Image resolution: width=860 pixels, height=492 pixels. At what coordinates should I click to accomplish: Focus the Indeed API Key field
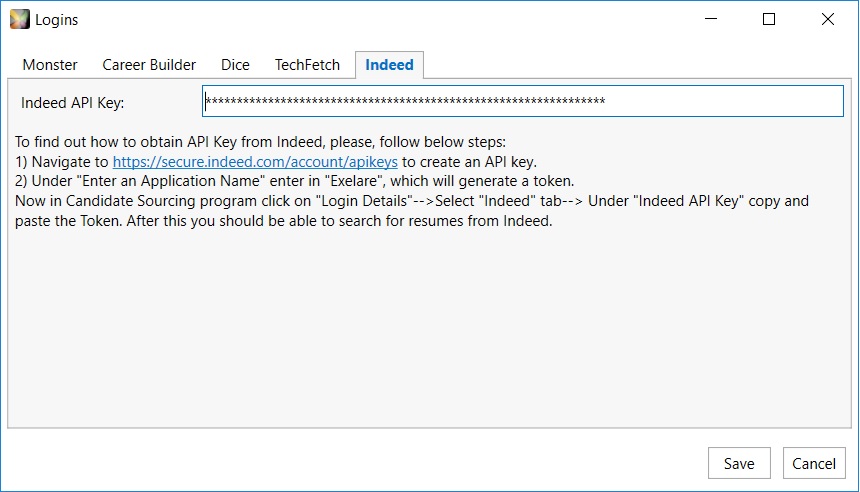(x=523, y=101)
